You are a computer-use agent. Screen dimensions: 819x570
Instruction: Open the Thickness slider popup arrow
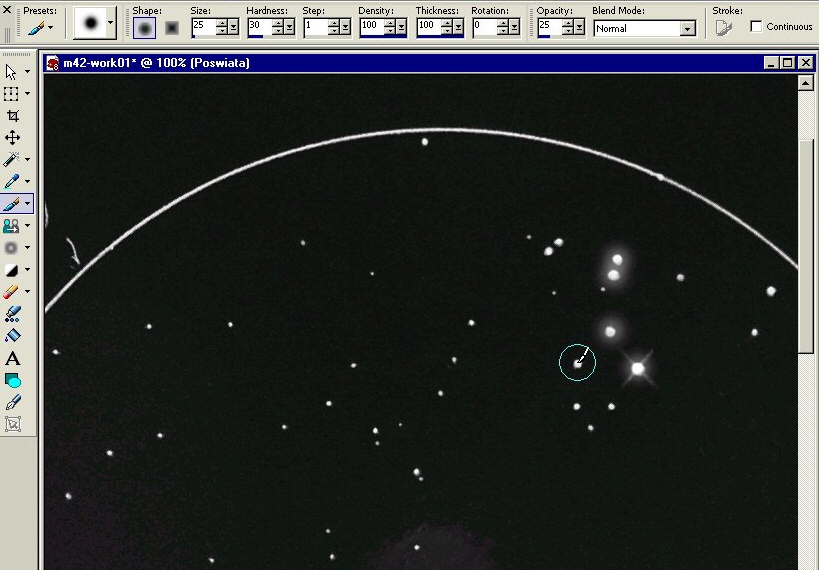click(x=458, y=27)
